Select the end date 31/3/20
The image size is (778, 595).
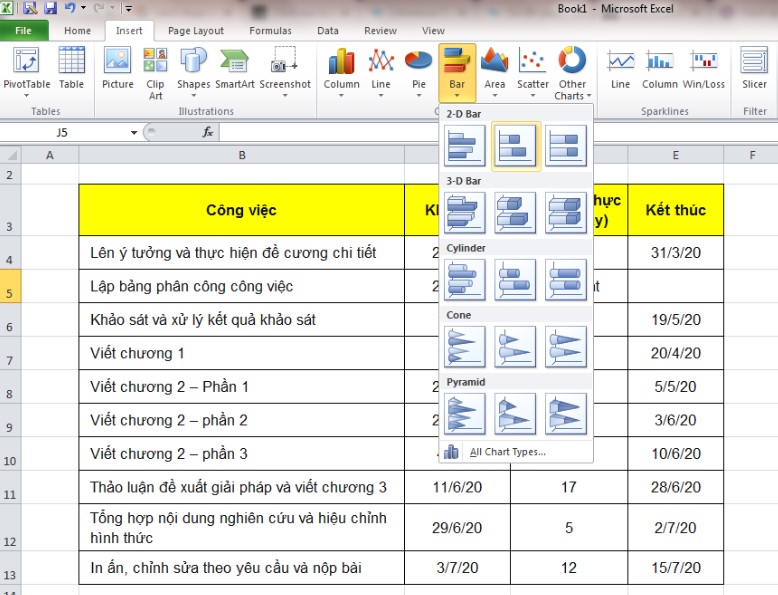[675, 253]
